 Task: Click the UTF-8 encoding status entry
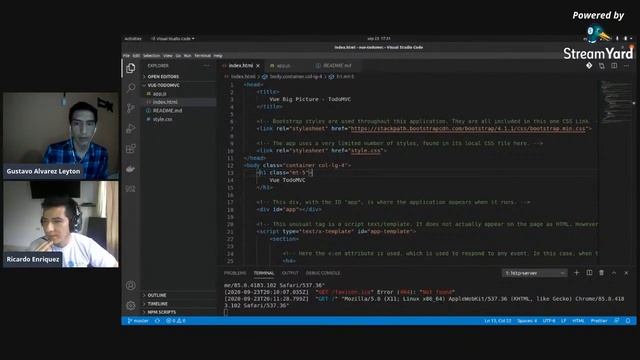[549, 321]
